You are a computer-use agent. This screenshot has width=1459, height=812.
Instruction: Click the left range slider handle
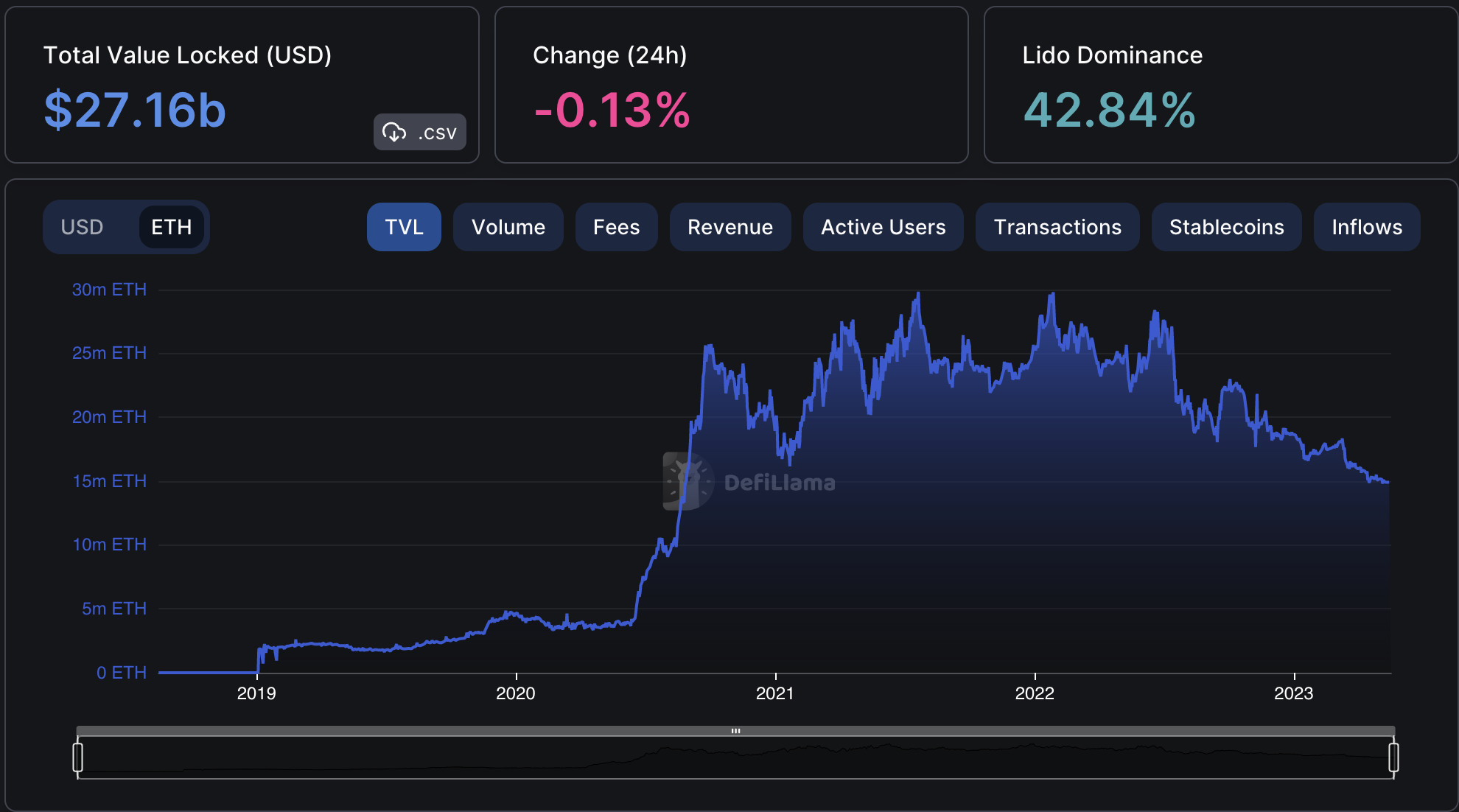point(78,757)
